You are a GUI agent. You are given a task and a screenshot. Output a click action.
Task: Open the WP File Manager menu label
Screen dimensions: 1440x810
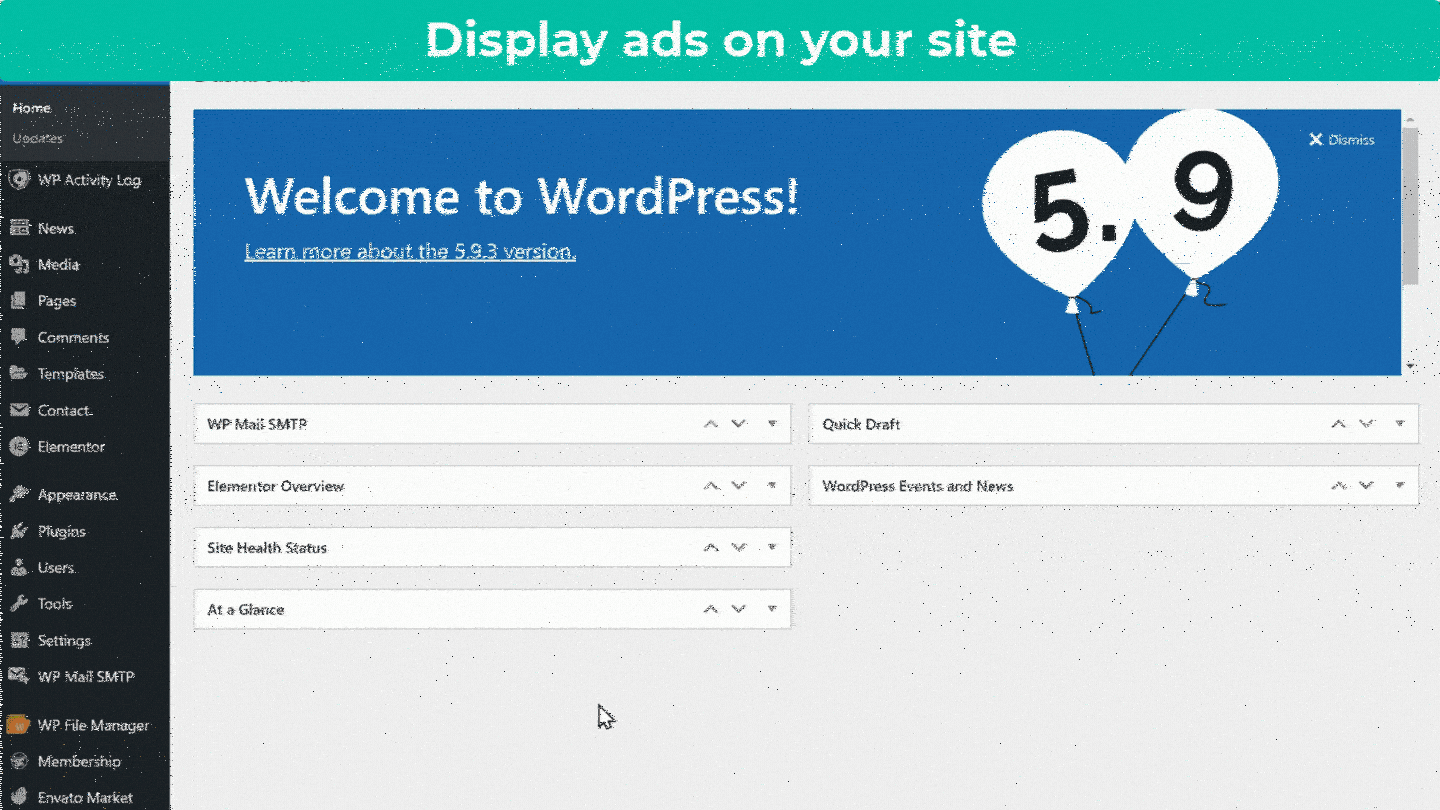tap(93, 725)
